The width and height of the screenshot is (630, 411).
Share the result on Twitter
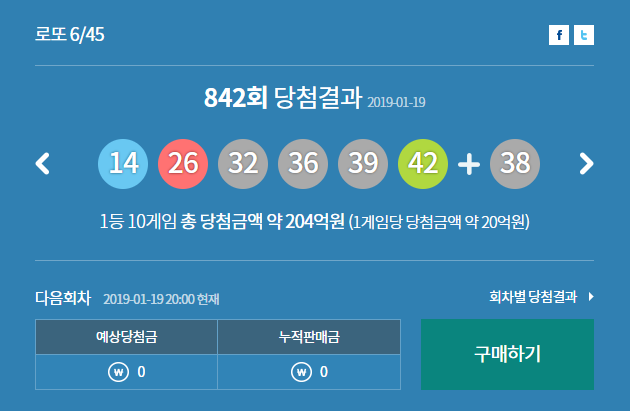(584, 35)
